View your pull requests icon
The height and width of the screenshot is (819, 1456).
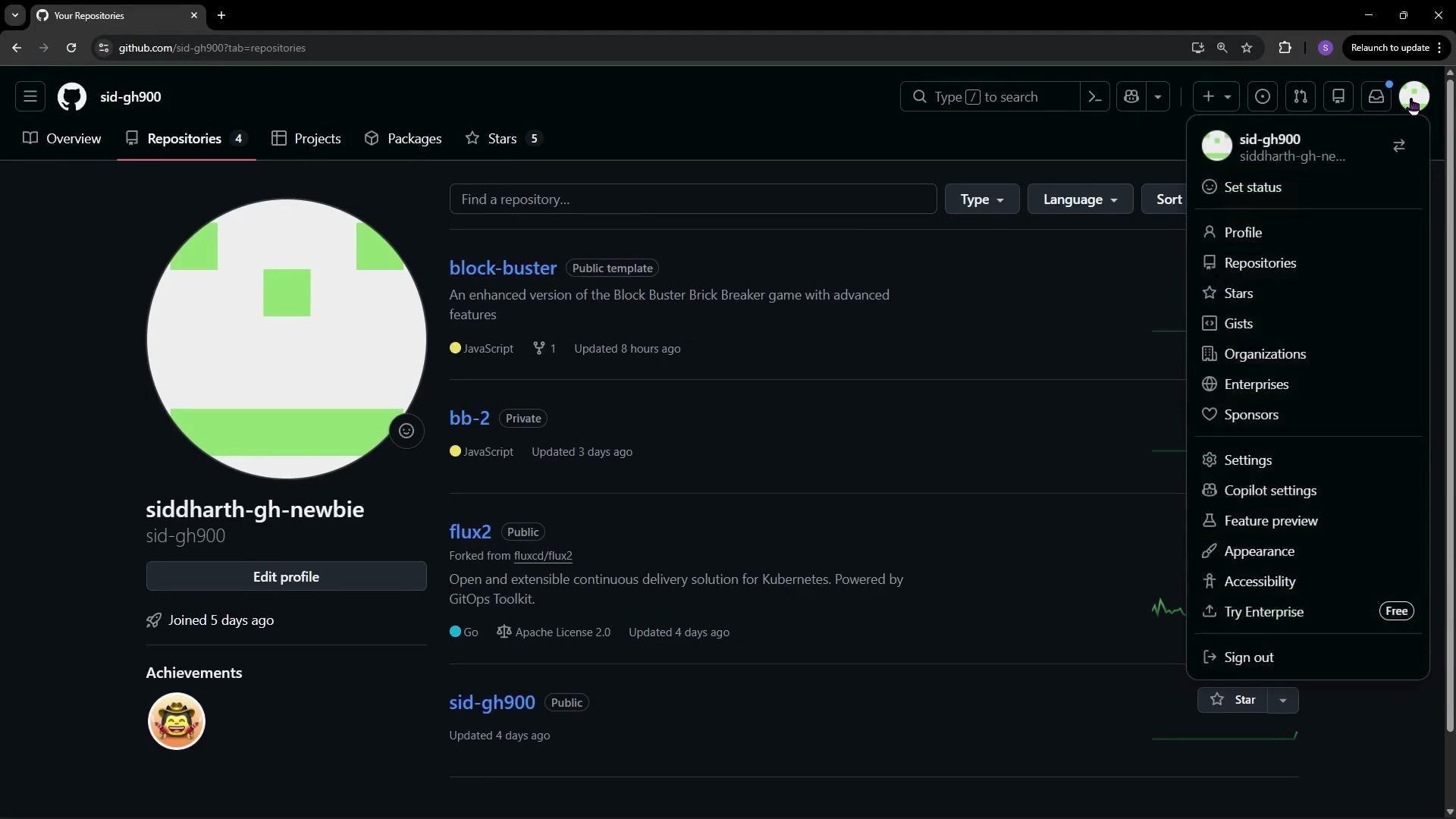point(1301,96)
